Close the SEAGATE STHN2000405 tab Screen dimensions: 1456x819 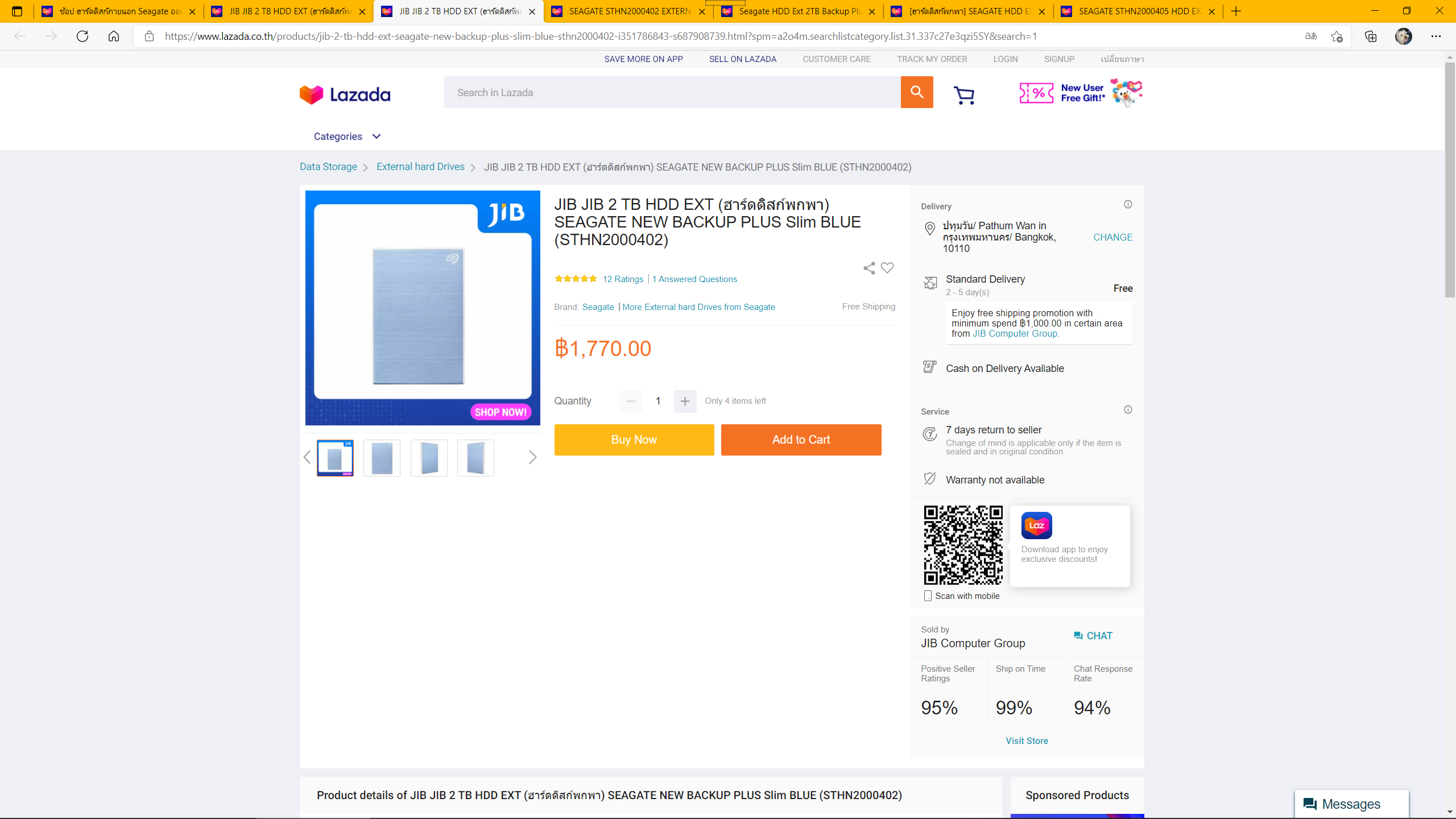(1211, 11)
